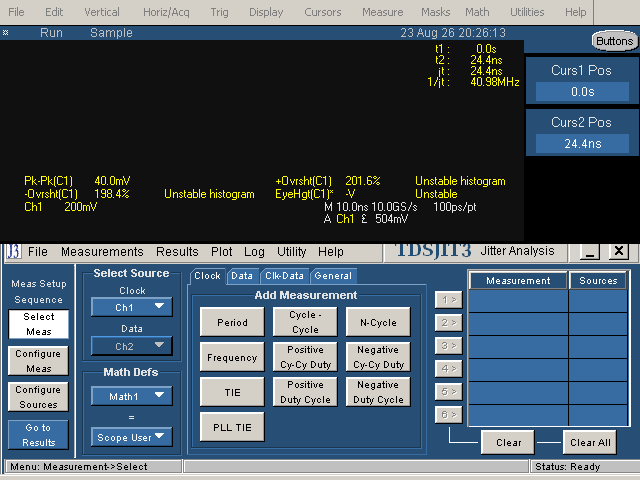Click the Buttons toggle on the scope
This screenshot has height=480, width=640.
(614, 41)
